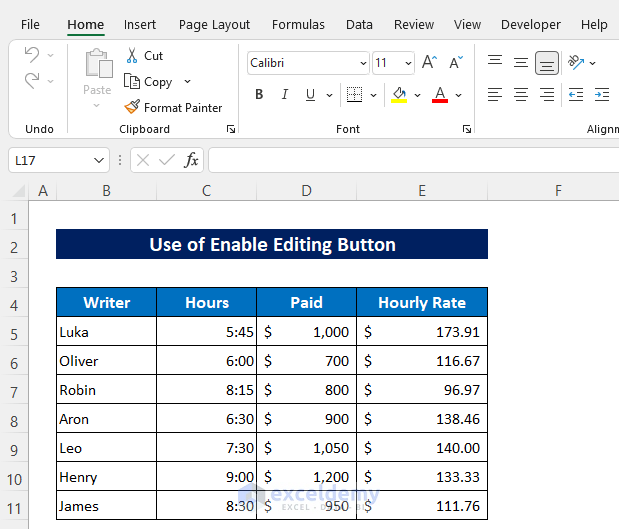This screenshot has height=529, width=619.
Task: Select the Hourly Rate header cell
Action: (x=422, y=303)
